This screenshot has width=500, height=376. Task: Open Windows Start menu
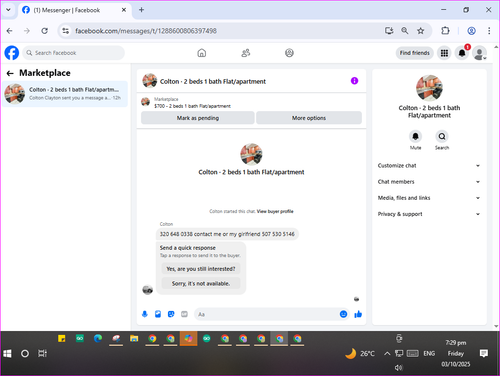coord(7,353)
